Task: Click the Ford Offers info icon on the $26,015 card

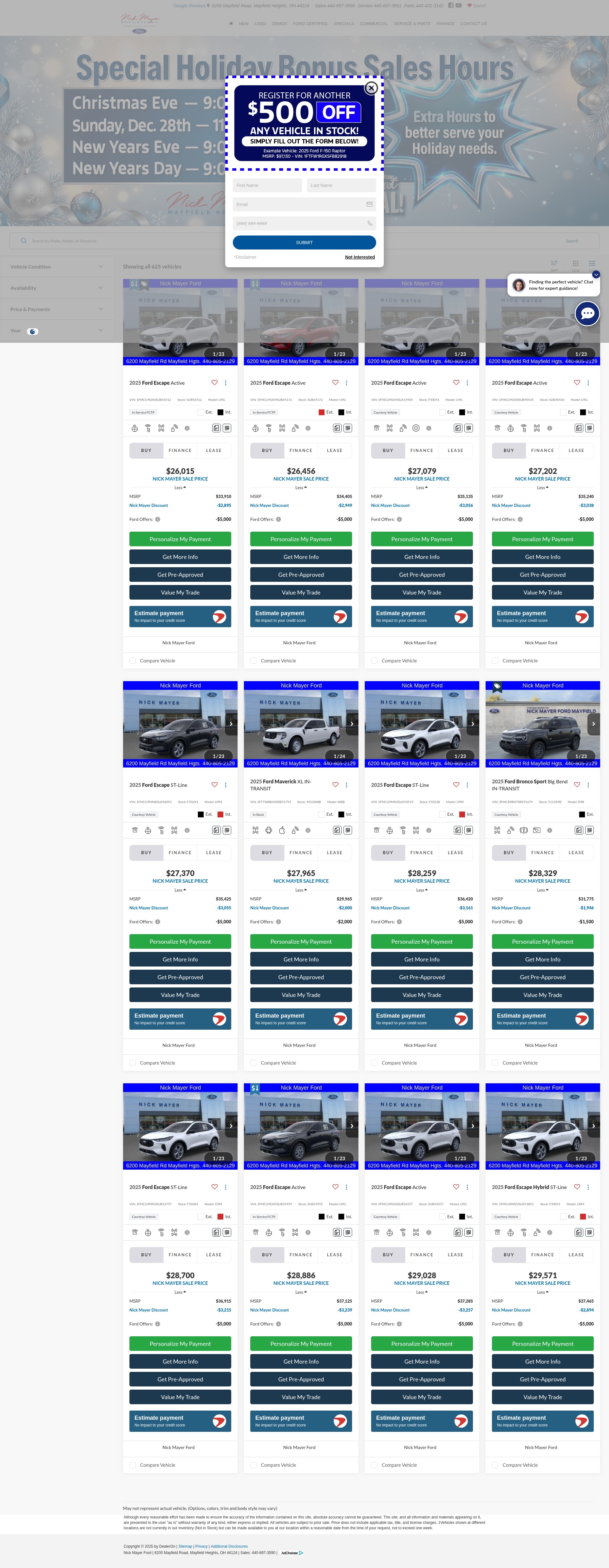Action: click(x=158, y=520)
